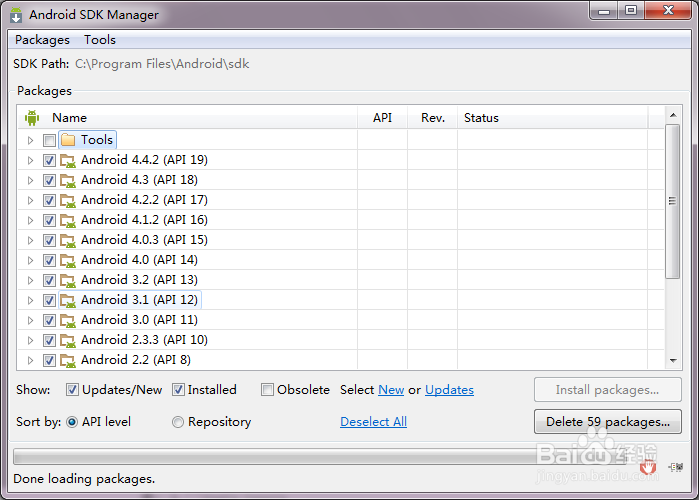Uncheck the Android 4.0.3 (API 15) checkbox
Screen dimensions: 699x500
pos(49,241)
